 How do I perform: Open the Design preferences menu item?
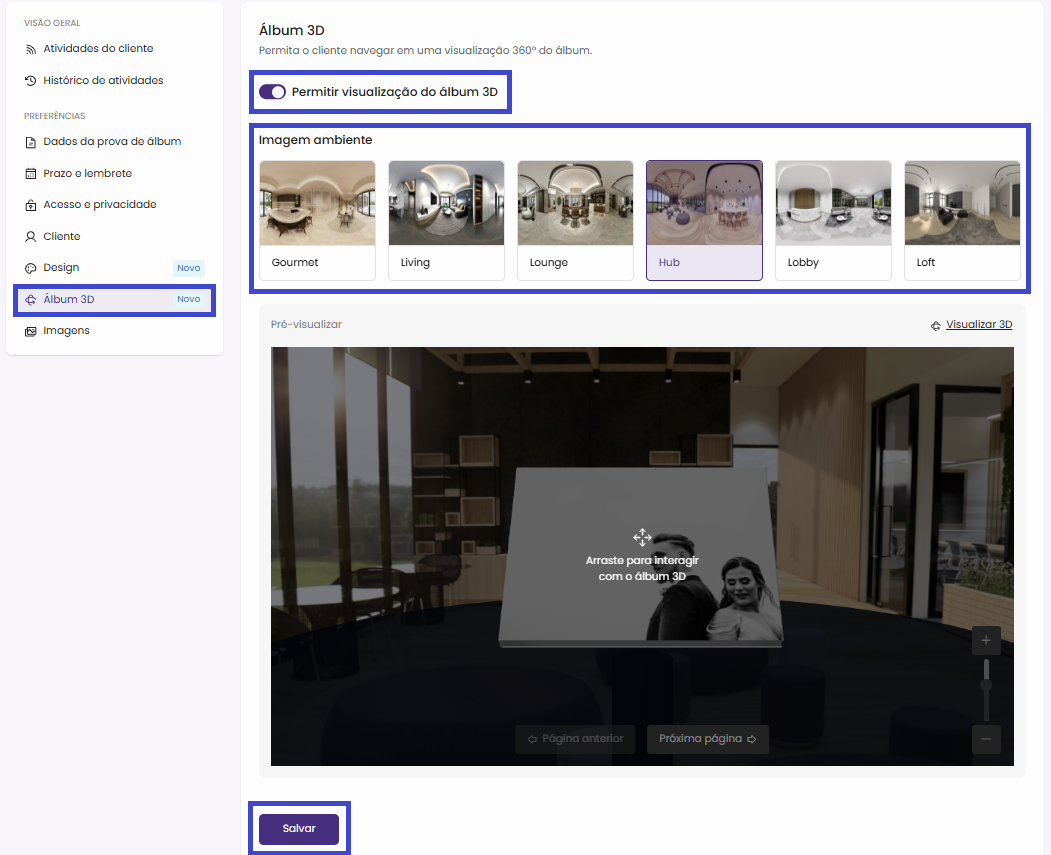tap(61, 268)
